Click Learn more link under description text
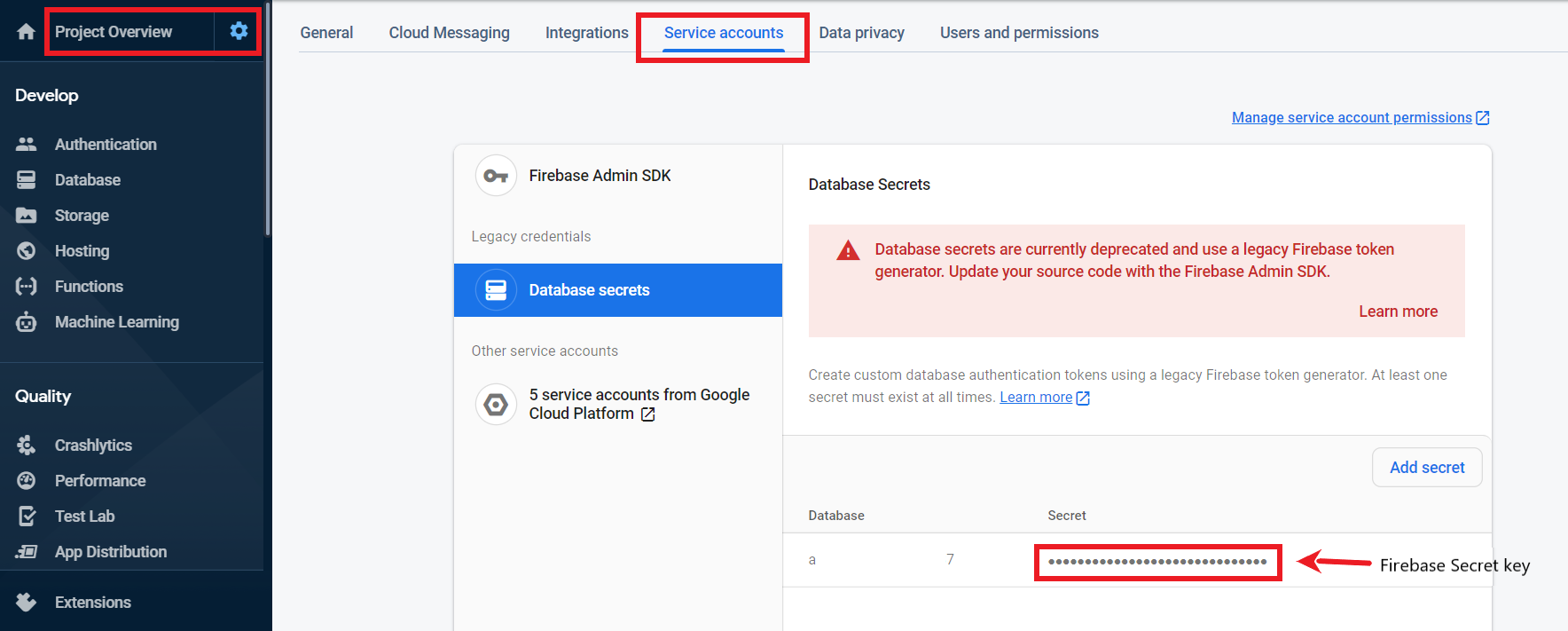1568x631 pixels. 1036,398
